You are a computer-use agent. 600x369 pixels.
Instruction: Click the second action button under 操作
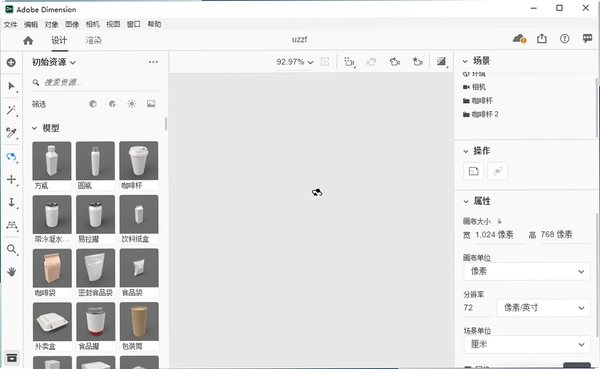click(x=497, y=171)
